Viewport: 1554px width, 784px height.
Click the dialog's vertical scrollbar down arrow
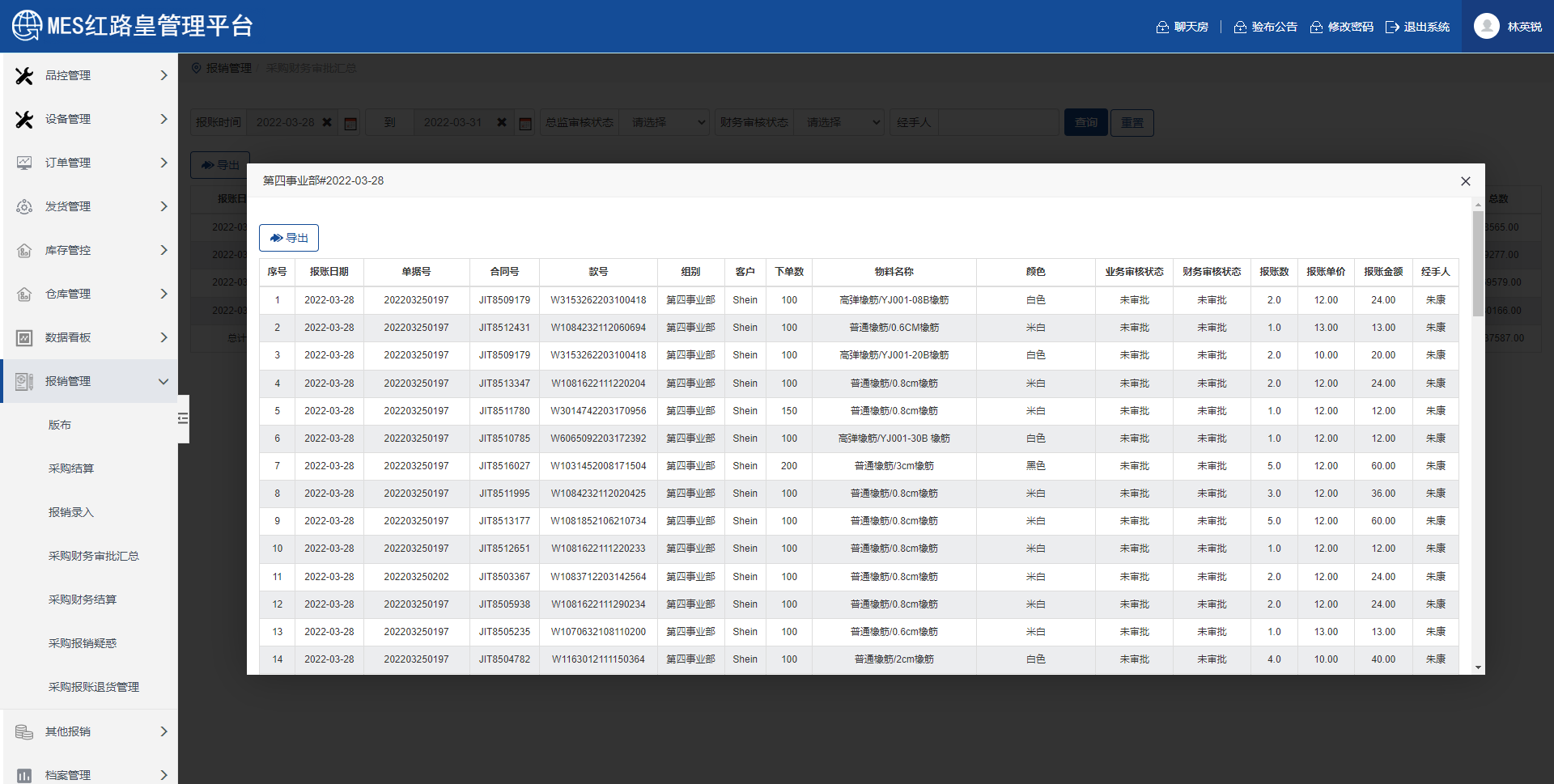pyautogui.click(x=1478, y=667)
